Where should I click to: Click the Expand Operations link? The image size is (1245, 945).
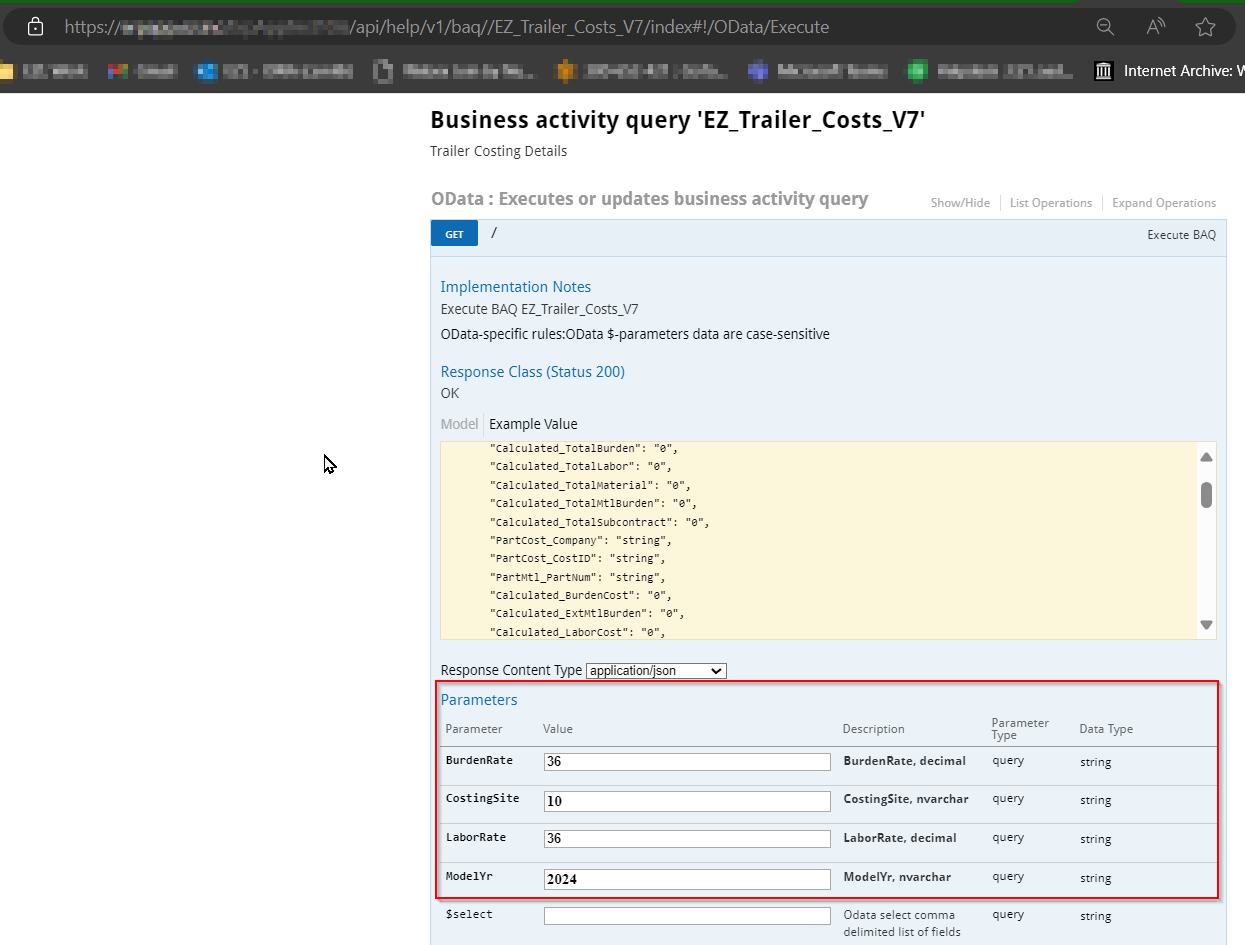1164,203
